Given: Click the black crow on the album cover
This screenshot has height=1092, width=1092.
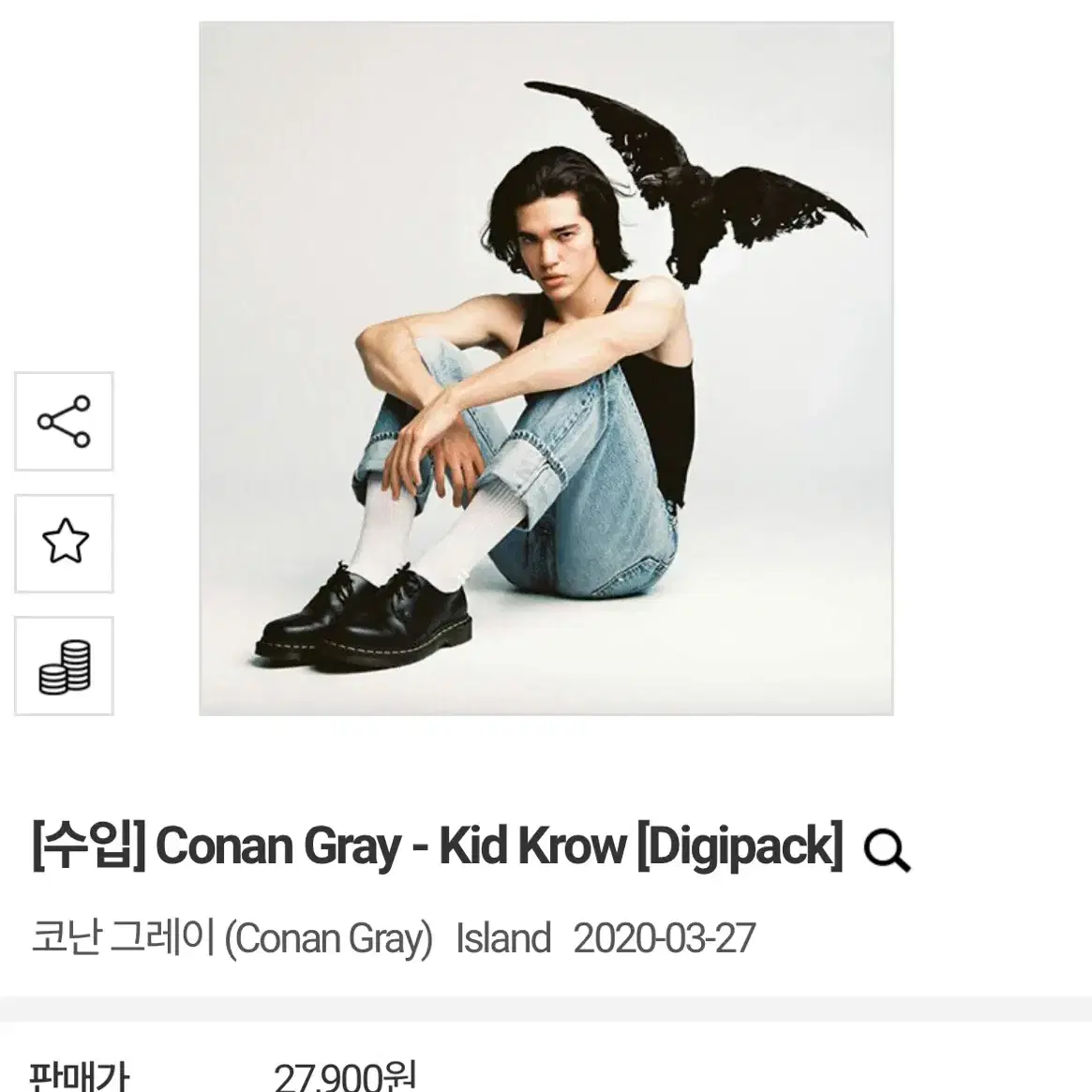Looking at the screenshot, I should click(x=696, y=185).
